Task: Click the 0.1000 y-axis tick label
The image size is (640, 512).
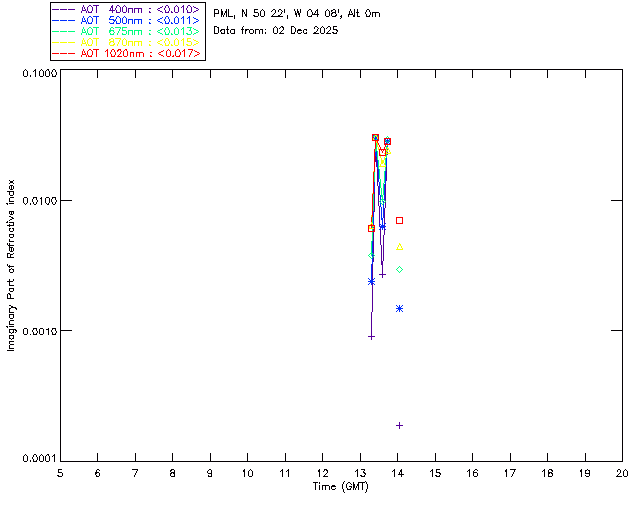Action: pos(40,73)
